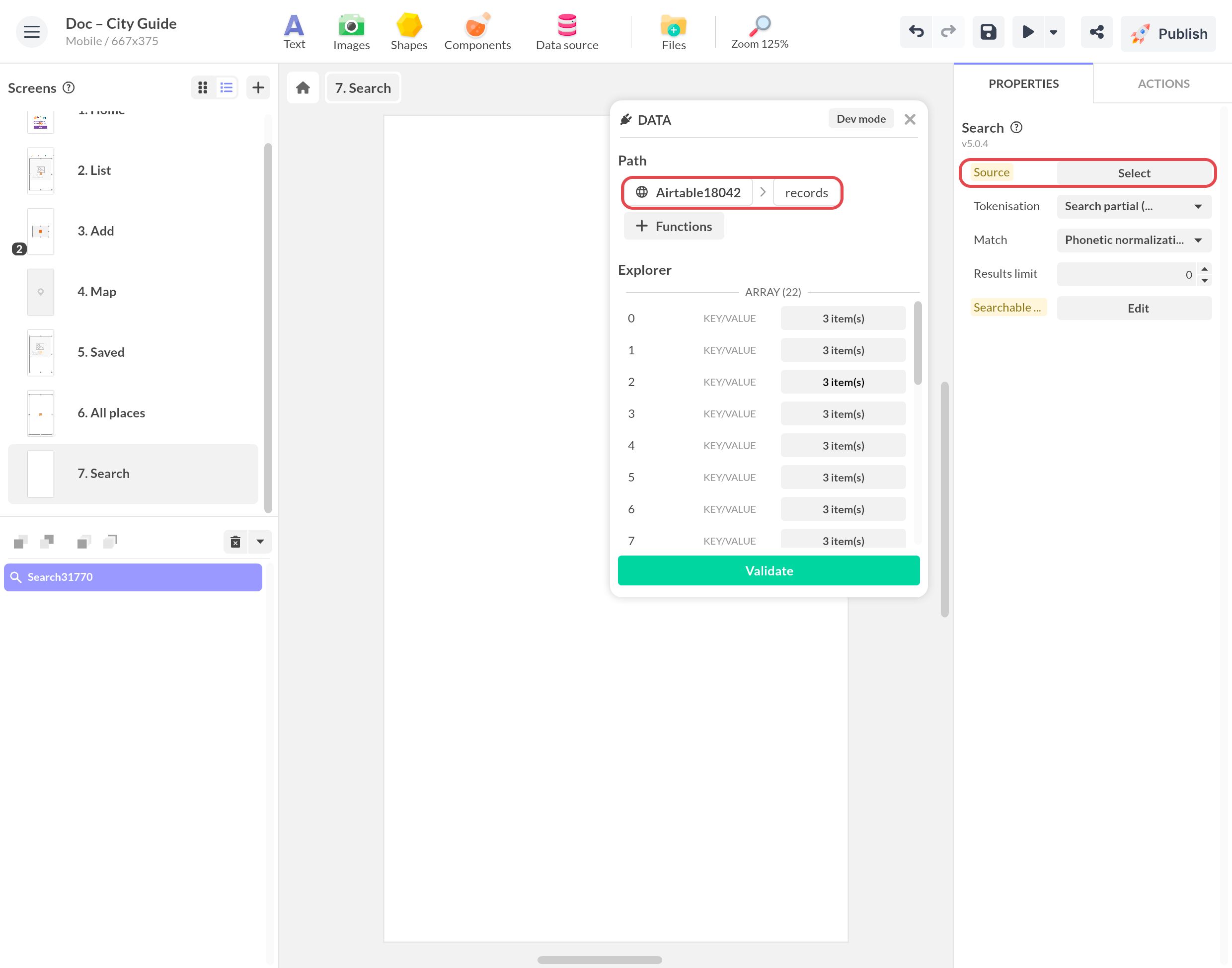The height and width of the screenshot is (968, 1232).
Task: Switch screens to grid view
Action: (x=203, y=87)
